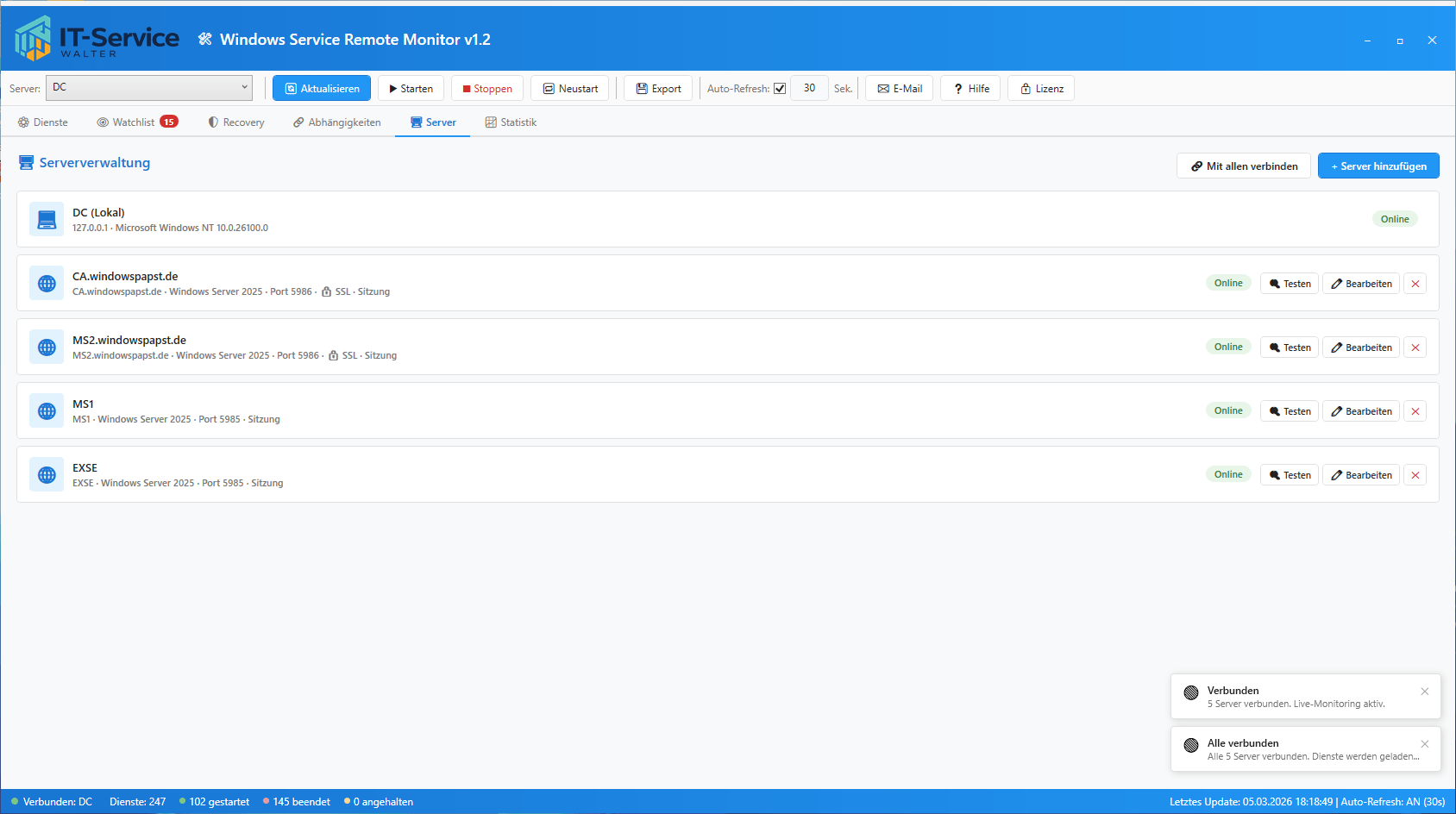Delete the CA.windowspapst.de server entry

point(1415,284)
